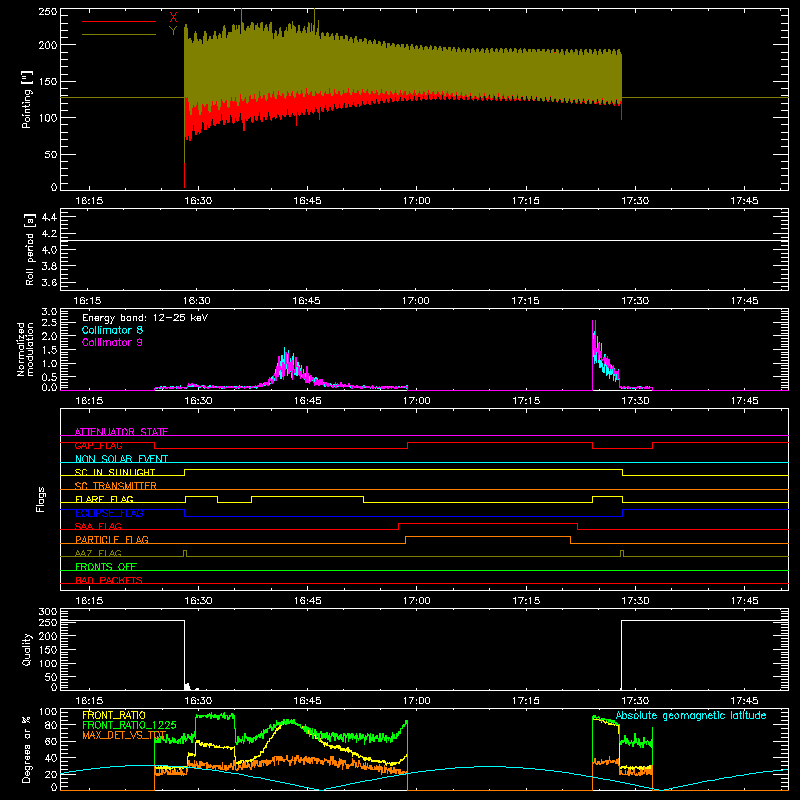This screenshot has height=800, width=800.
Task: Click the FRONTS_OFF flag label
Action: point(106,566)
